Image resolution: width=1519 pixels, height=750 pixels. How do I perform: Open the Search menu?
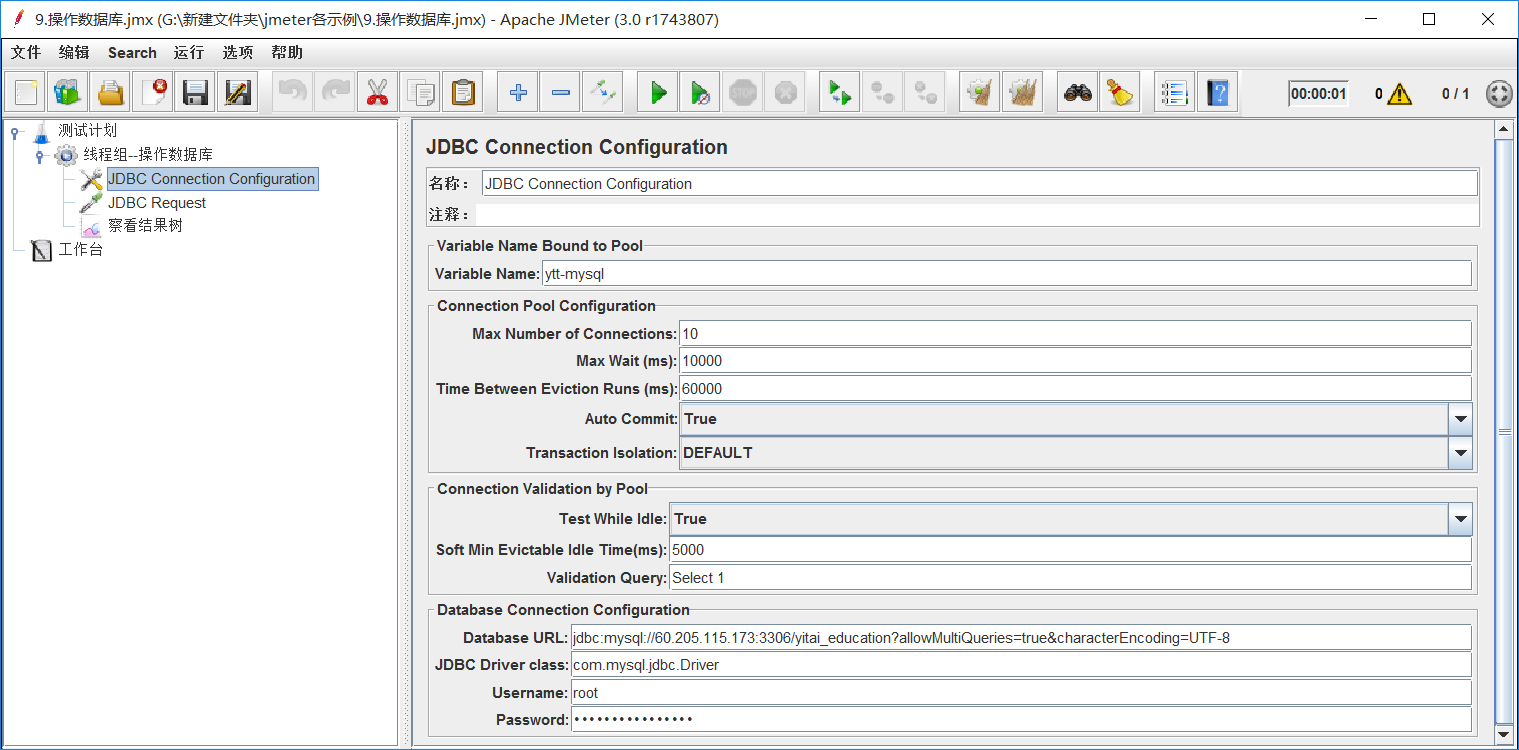click(132, 52)
